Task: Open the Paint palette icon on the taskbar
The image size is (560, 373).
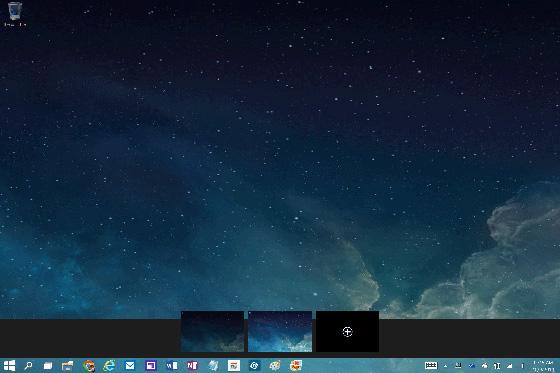Action: (x=275, y=365)
